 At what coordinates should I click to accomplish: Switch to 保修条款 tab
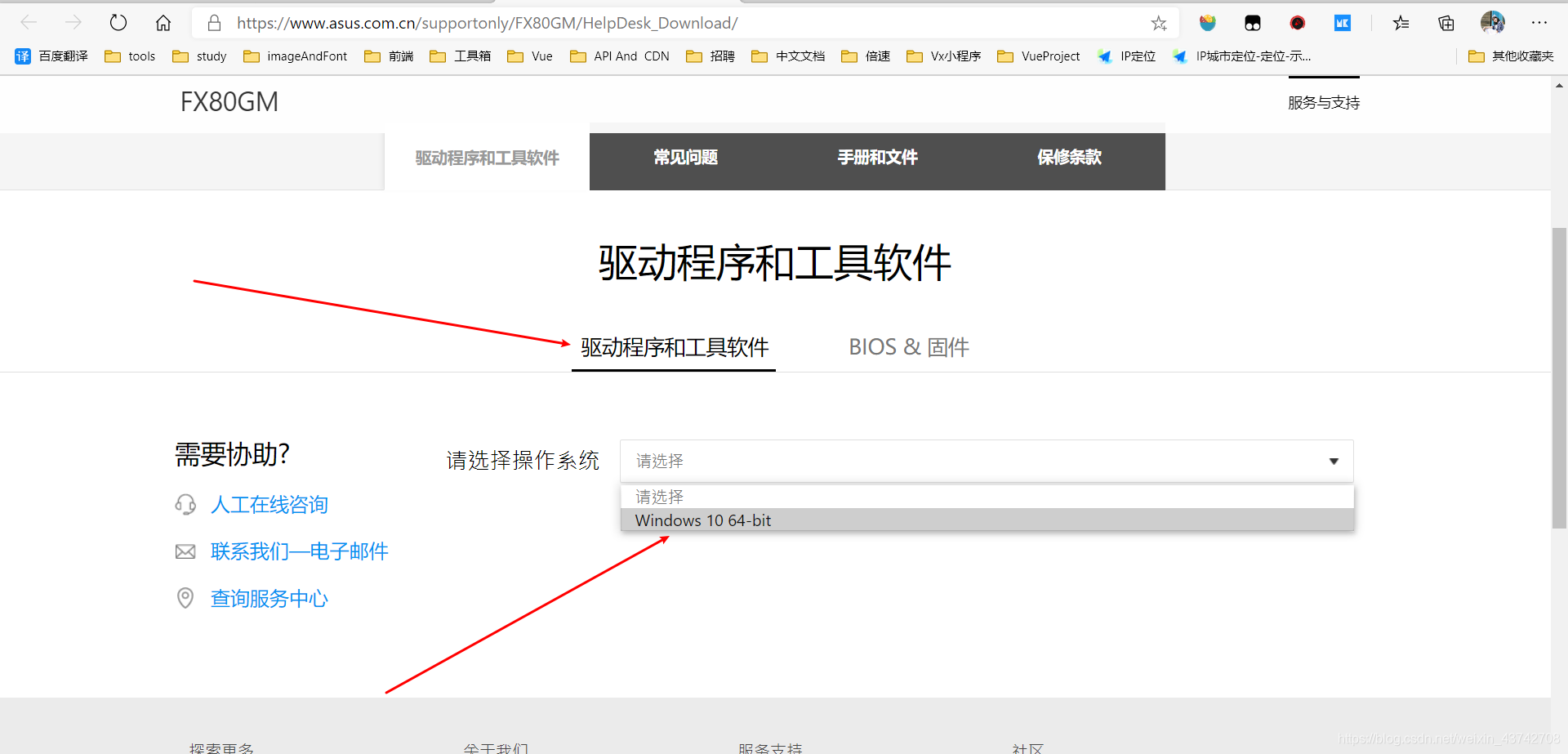(1070, 158)
